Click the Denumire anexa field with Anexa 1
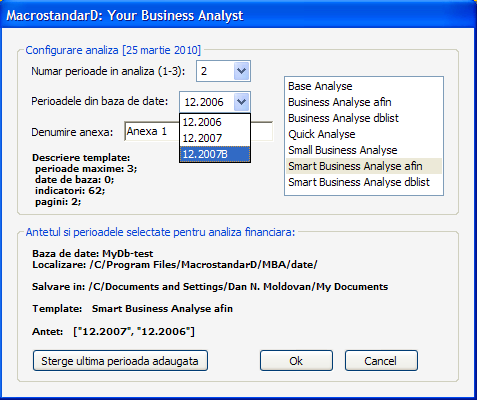This screenshot has height=400, width=477. pos(199,131)
